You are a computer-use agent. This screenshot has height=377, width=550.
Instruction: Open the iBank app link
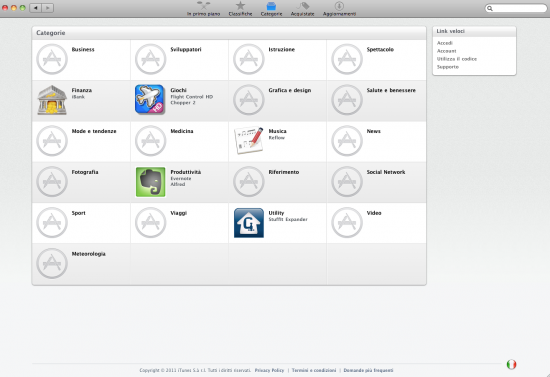[x=78, y=97]
